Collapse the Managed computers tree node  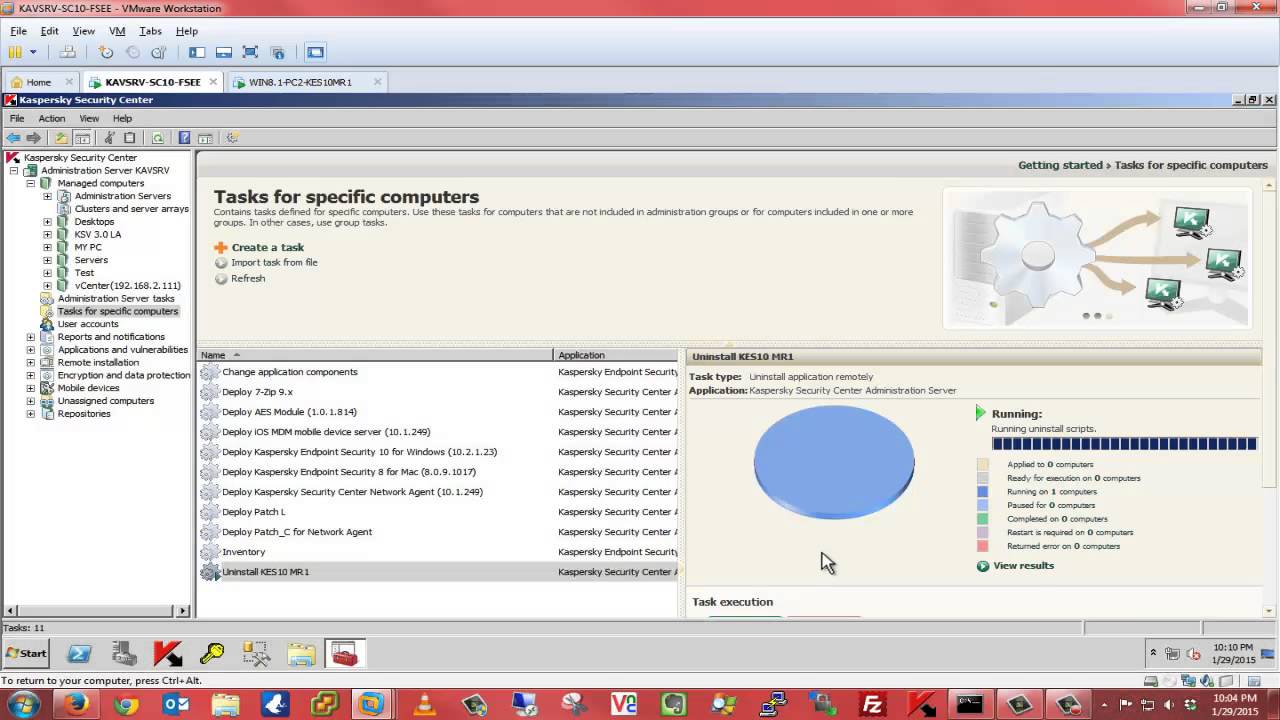(x=31, y=183)
